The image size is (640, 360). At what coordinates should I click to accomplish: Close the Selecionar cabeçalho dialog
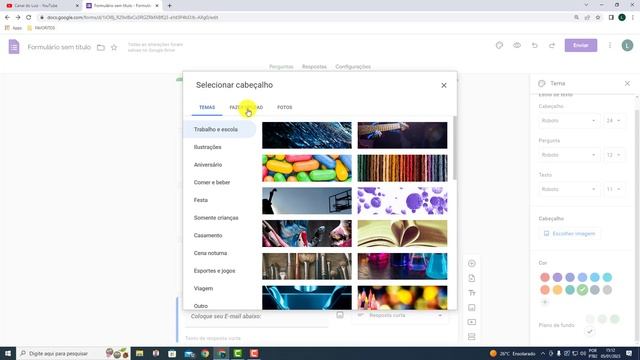point(444,85)
